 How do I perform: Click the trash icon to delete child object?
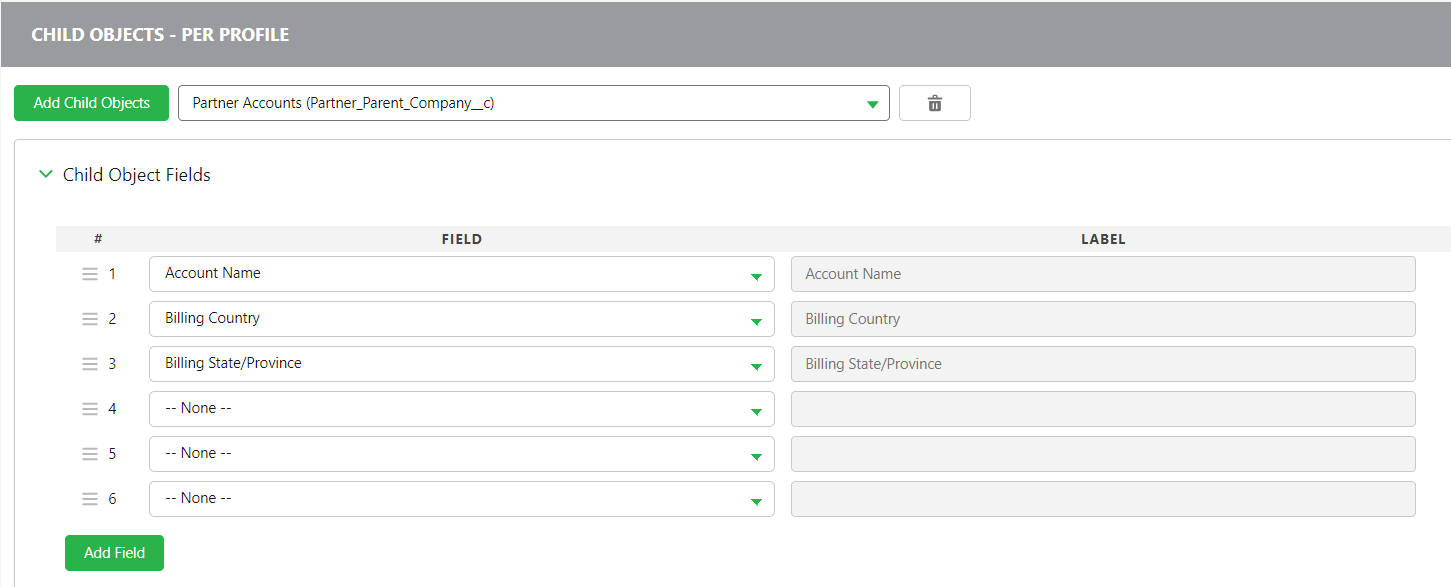coord(934,102)
